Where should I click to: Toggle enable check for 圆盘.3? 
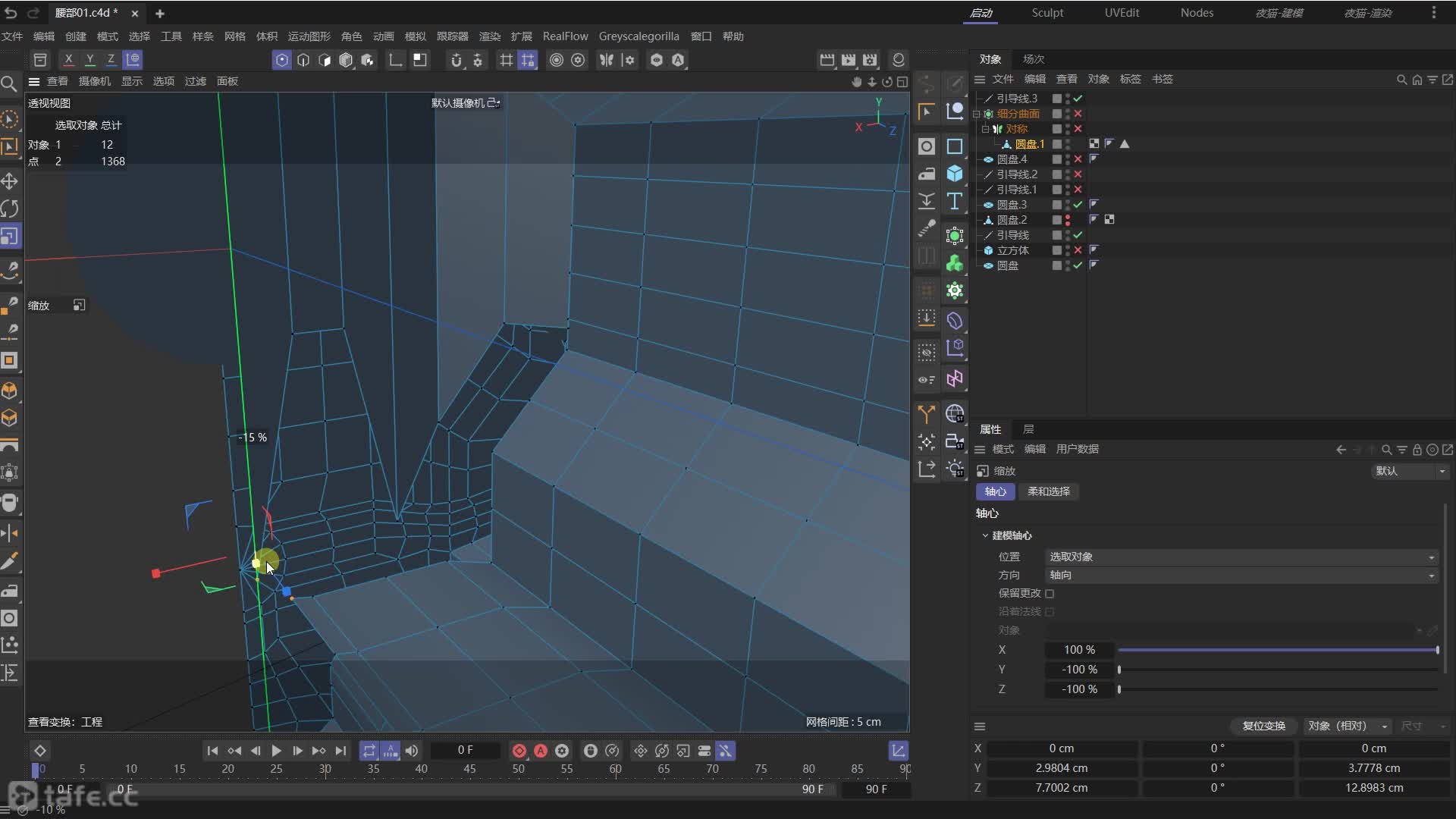click(x=1078, y=205)
